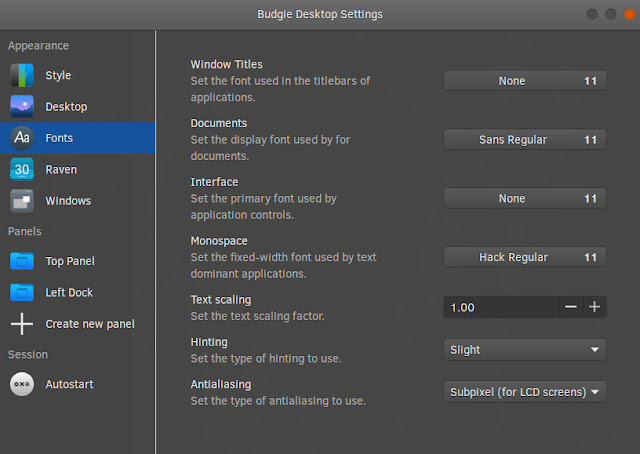Choose the Create new panel label
This screenshot has width=640, height=454.
[x=90, y=324]
